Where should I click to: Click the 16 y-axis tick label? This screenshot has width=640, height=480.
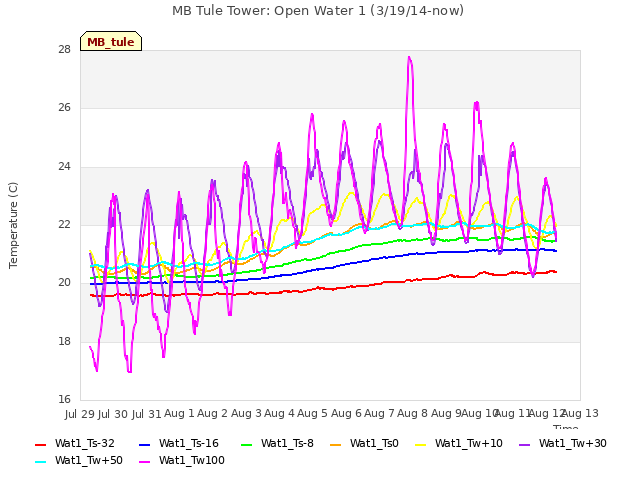coord(64,399)
